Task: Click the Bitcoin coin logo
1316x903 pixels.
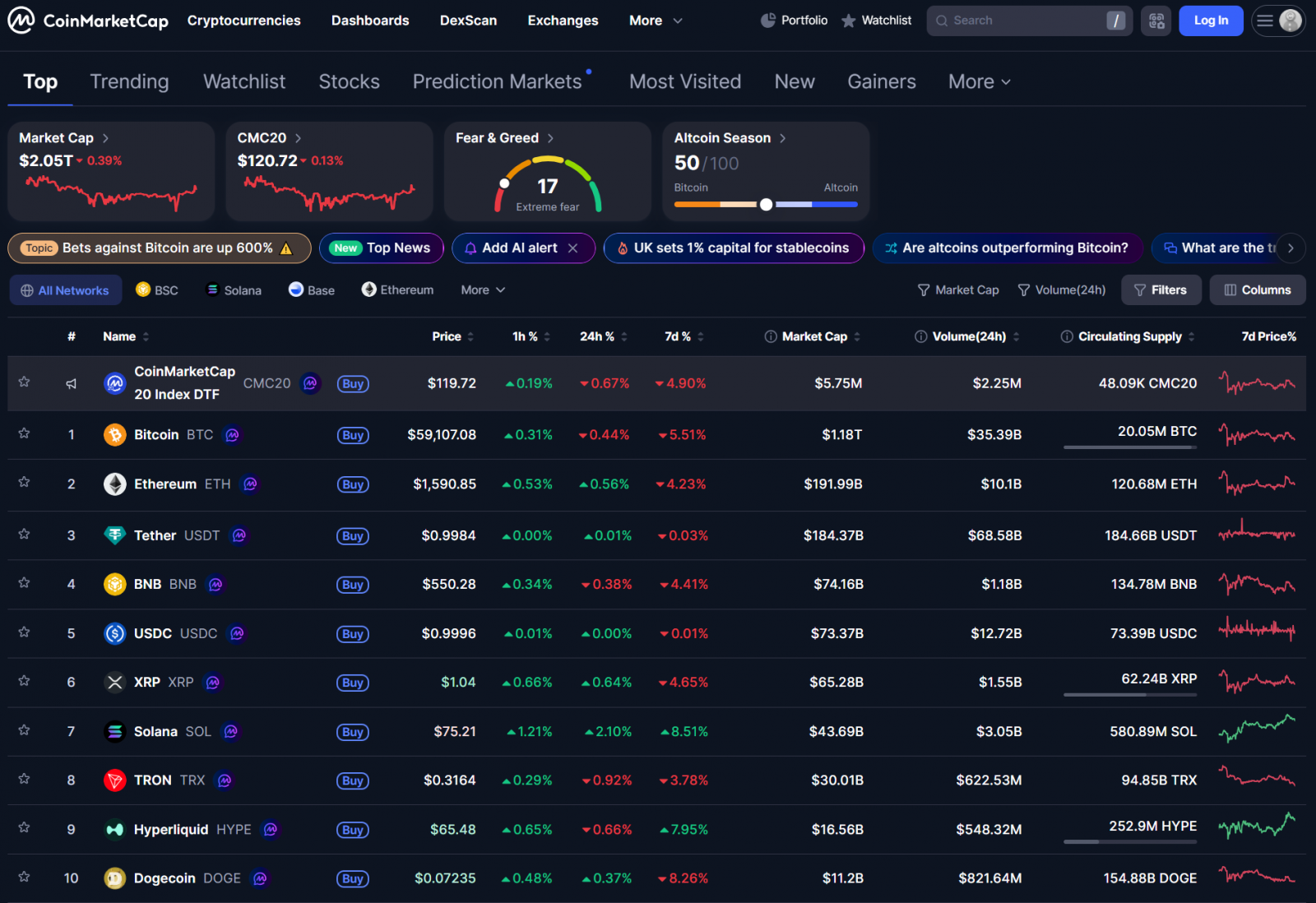Action: 115,435
